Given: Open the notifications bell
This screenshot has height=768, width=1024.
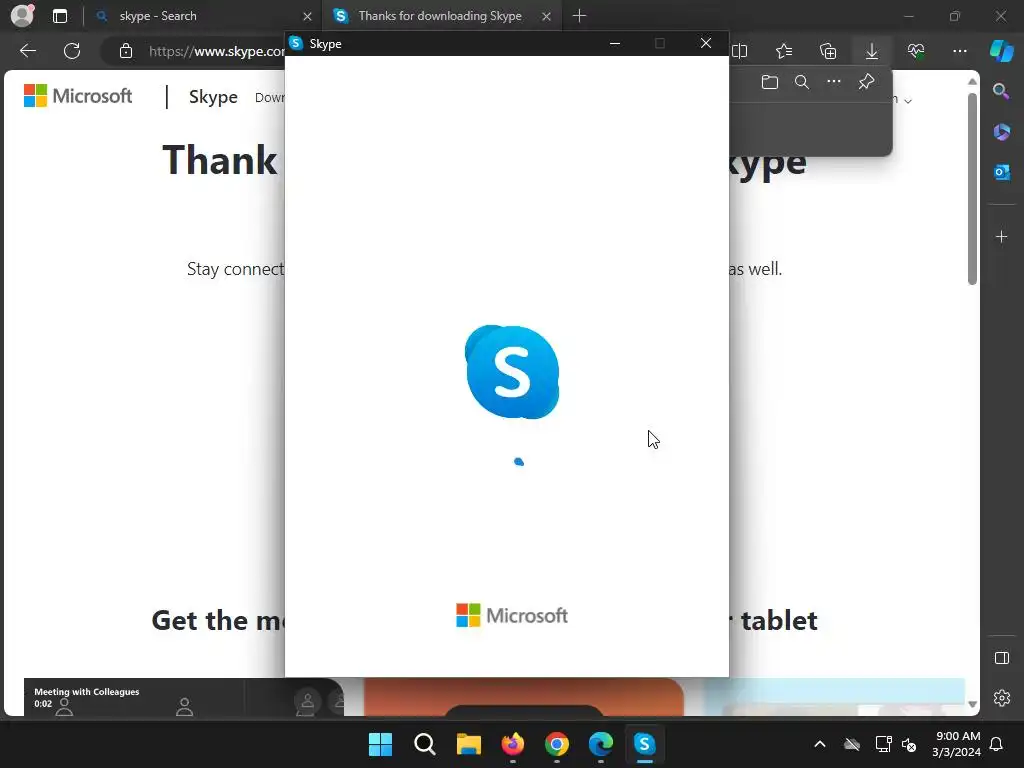Looking at the screenshot, I should click(x=997, y=744).
